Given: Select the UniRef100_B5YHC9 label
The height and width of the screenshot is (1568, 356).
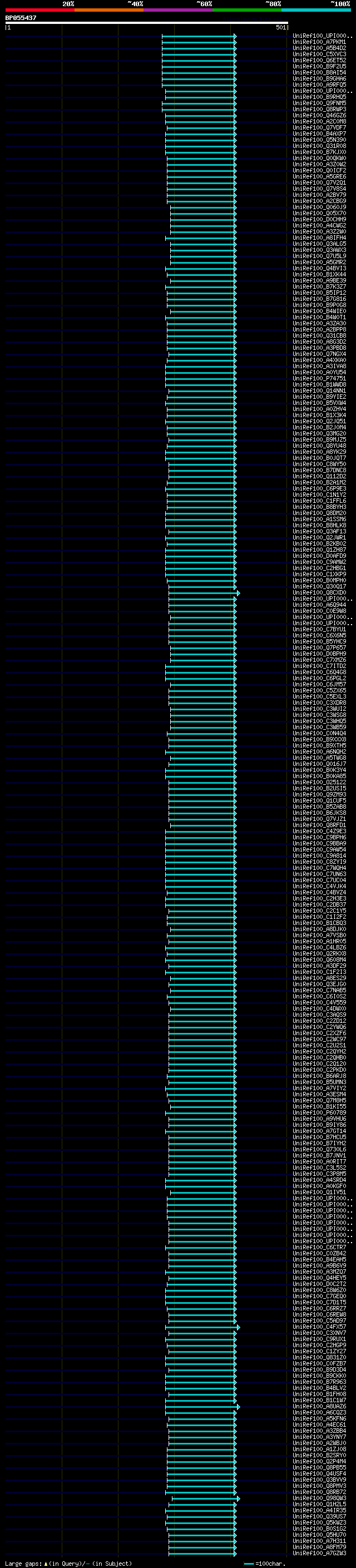Looking at the screenshot, I should [319, 641].
